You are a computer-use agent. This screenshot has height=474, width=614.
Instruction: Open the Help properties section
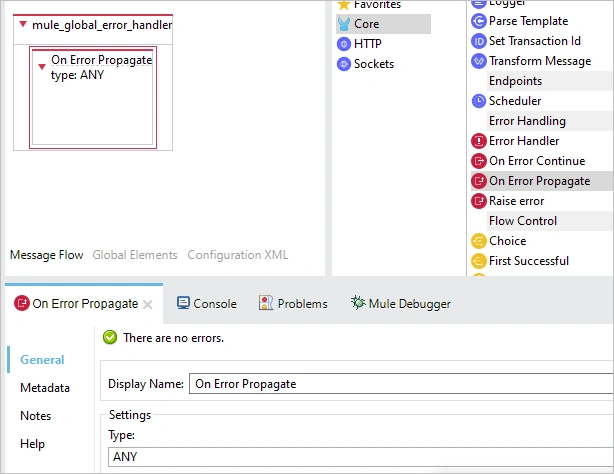[33, 444]
